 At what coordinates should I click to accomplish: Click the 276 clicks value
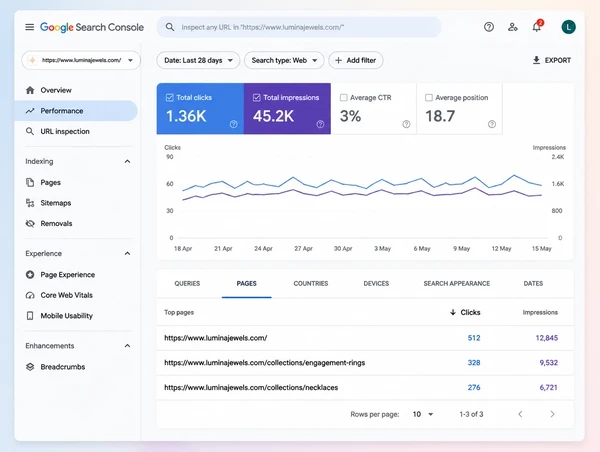pos(474,387)
